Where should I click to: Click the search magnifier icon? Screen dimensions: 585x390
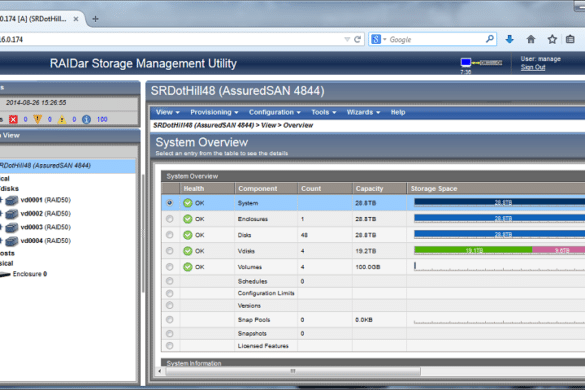point(490,39)
